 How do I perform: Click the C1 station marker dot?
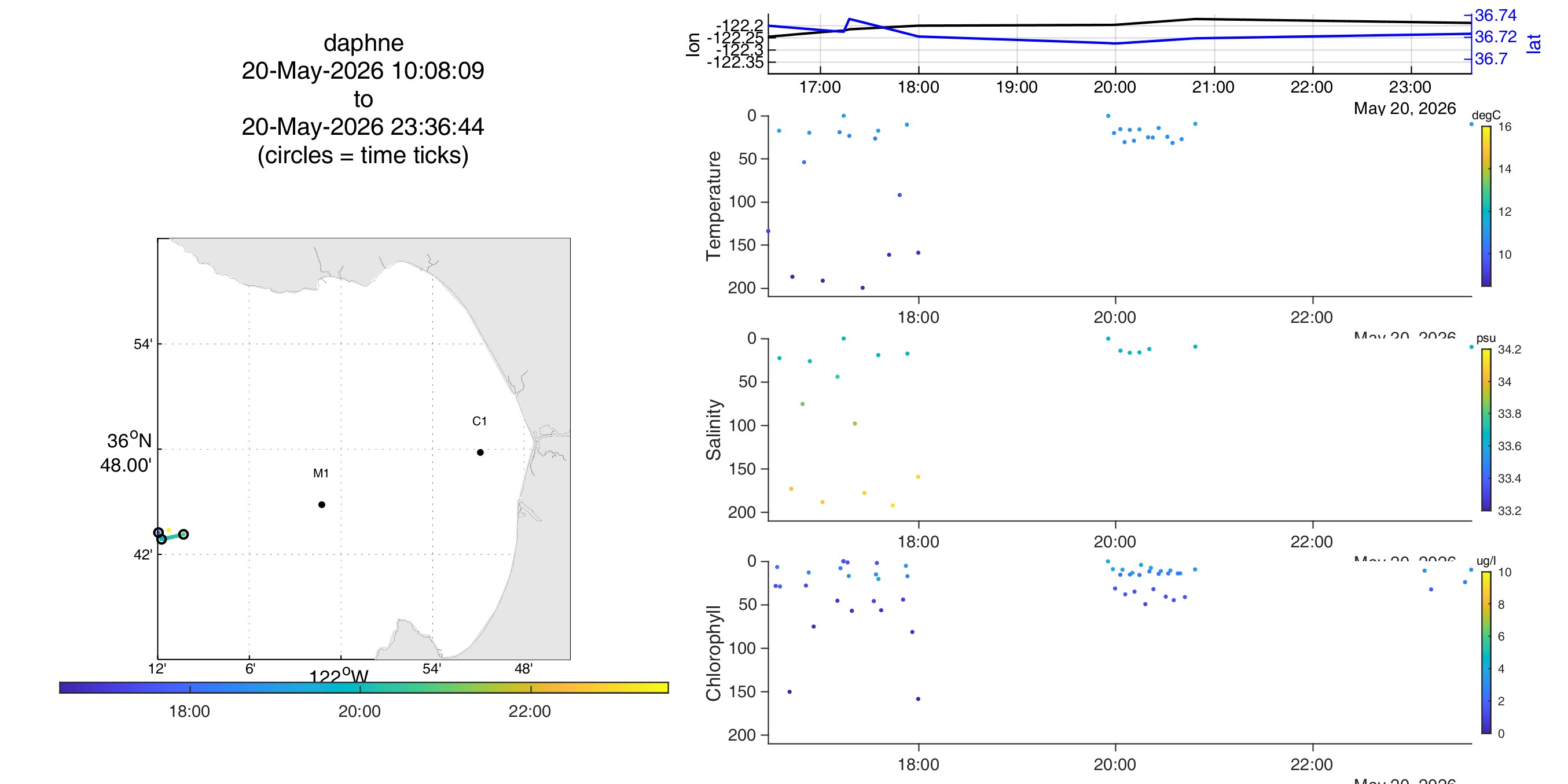point(480,452)
